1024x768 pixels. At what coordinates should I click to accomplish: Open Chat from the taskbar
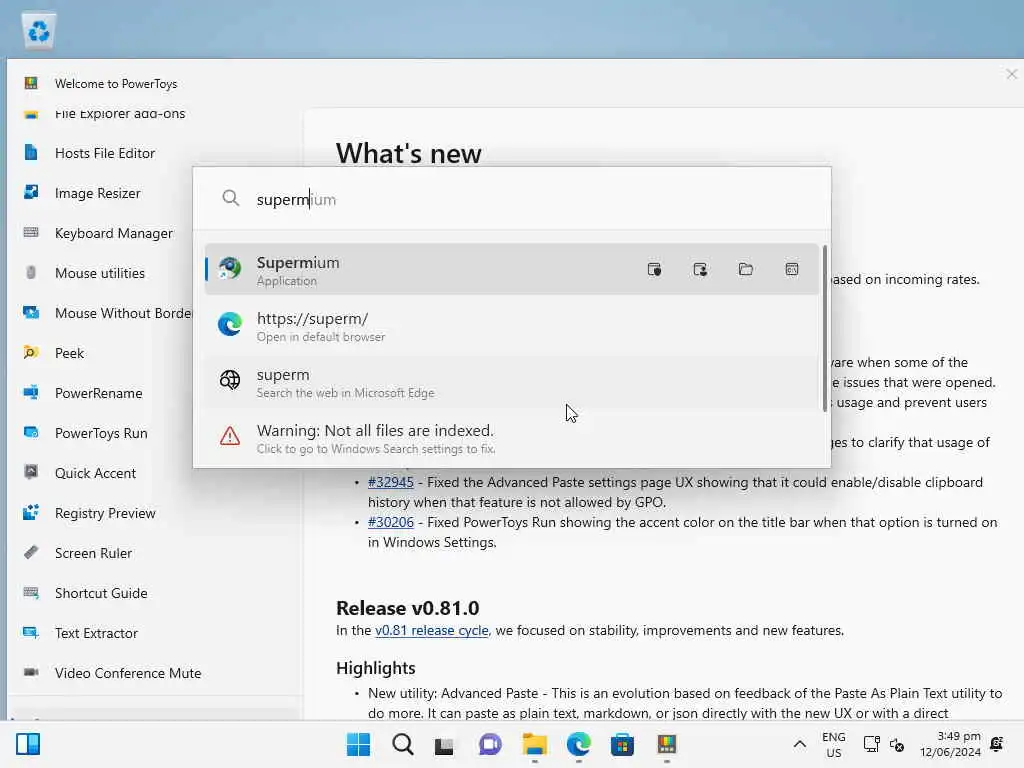[490, 744]
